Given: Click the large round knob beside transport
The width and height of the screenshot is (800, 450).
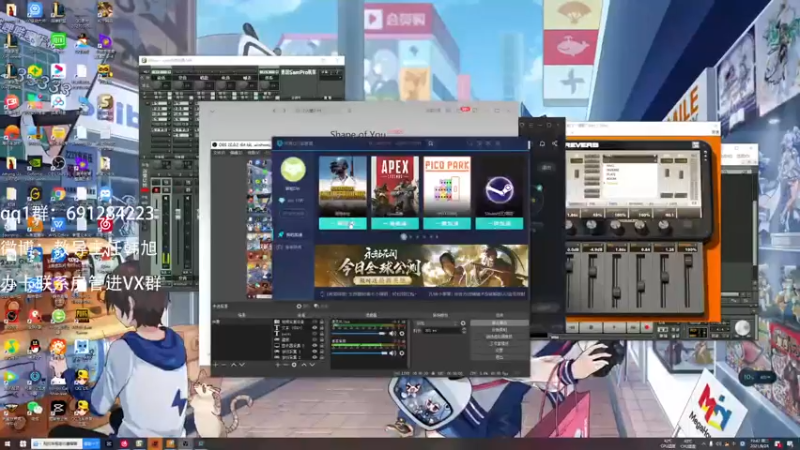Looking at the screenshot, I should 742,328.
